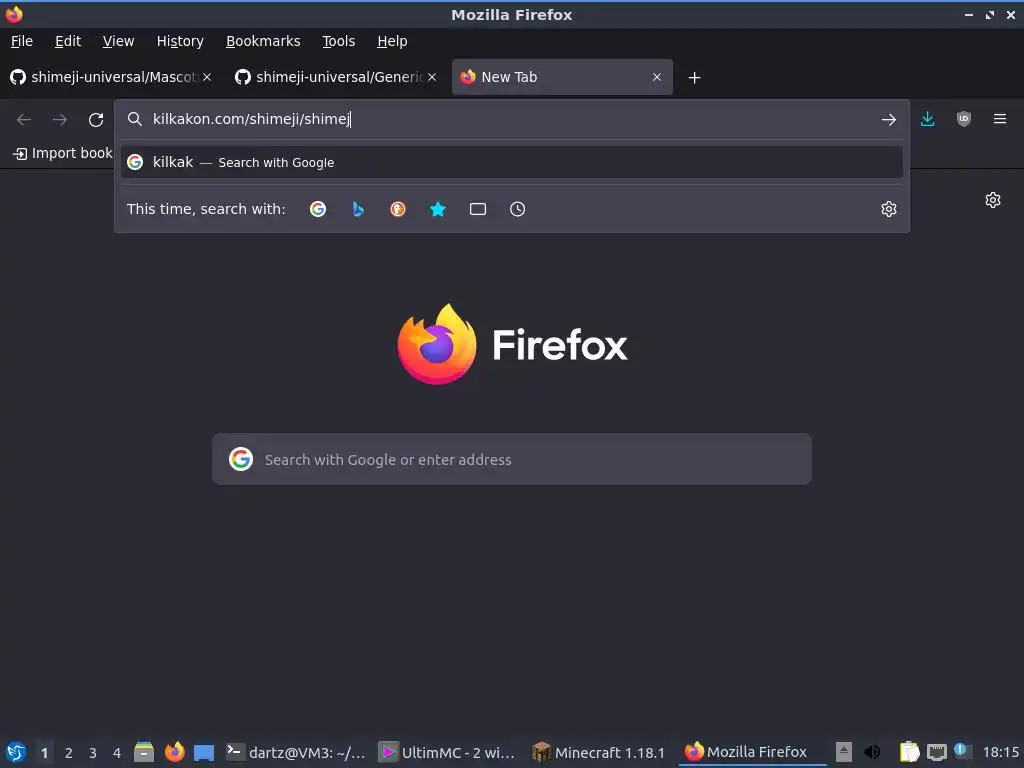Close the shimeji-universal/Generic tab

pos(432,77)
